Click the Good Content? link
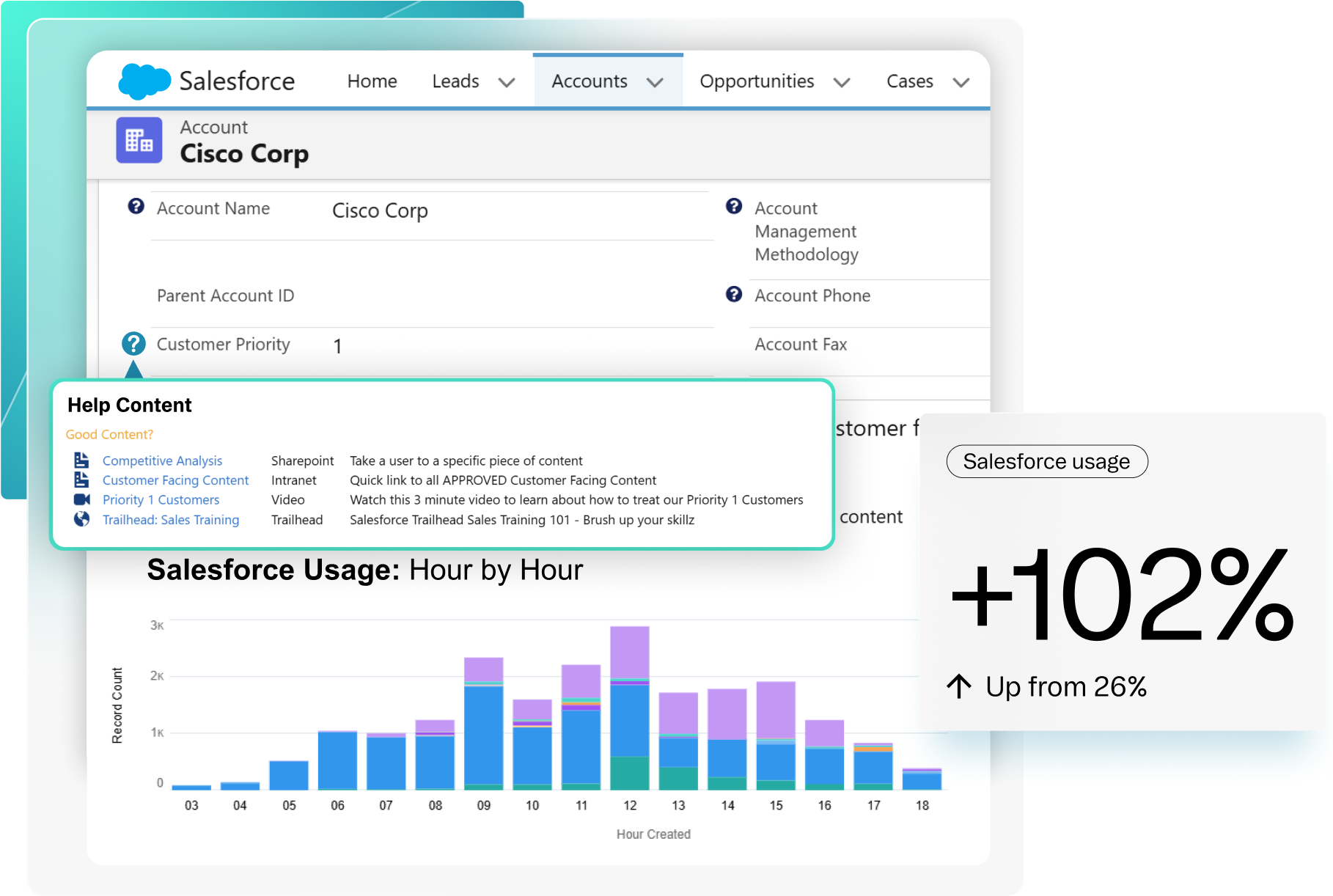This screenshot has height=896, width=1333. click(x=109, y=434)
